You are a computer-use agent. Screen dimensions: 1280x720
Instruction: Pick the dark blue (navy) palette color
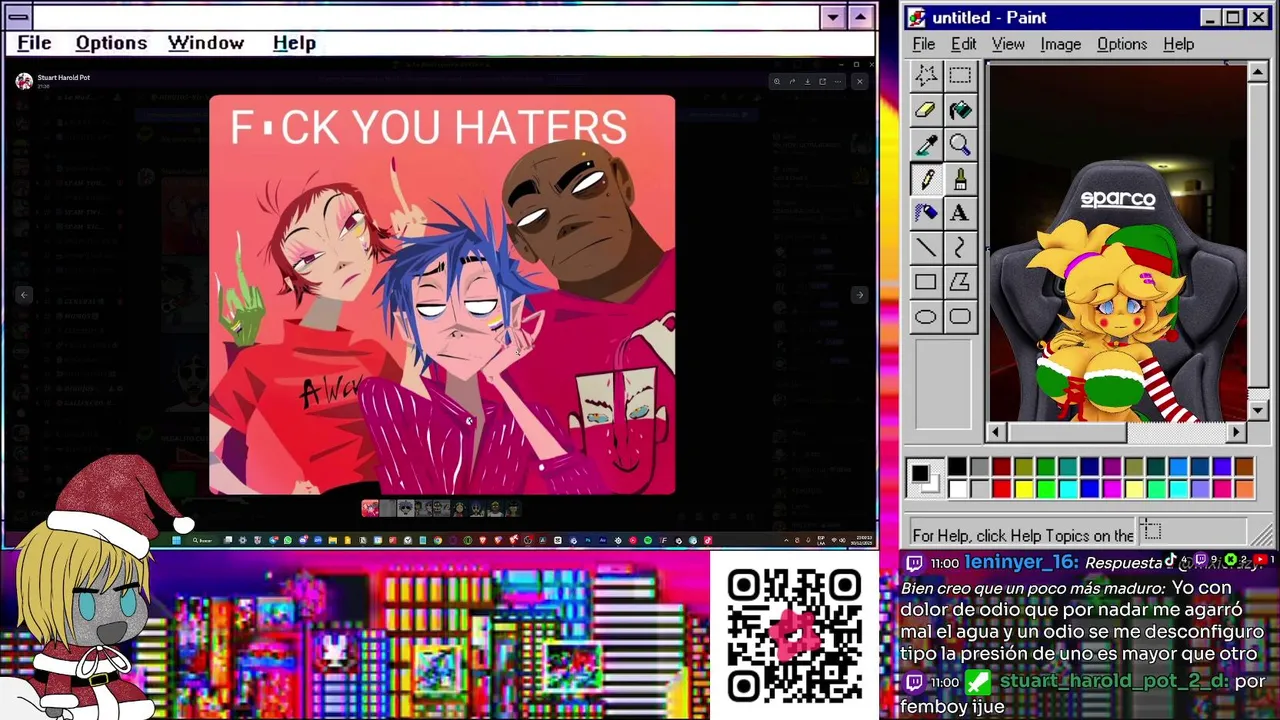[1089, 467]
